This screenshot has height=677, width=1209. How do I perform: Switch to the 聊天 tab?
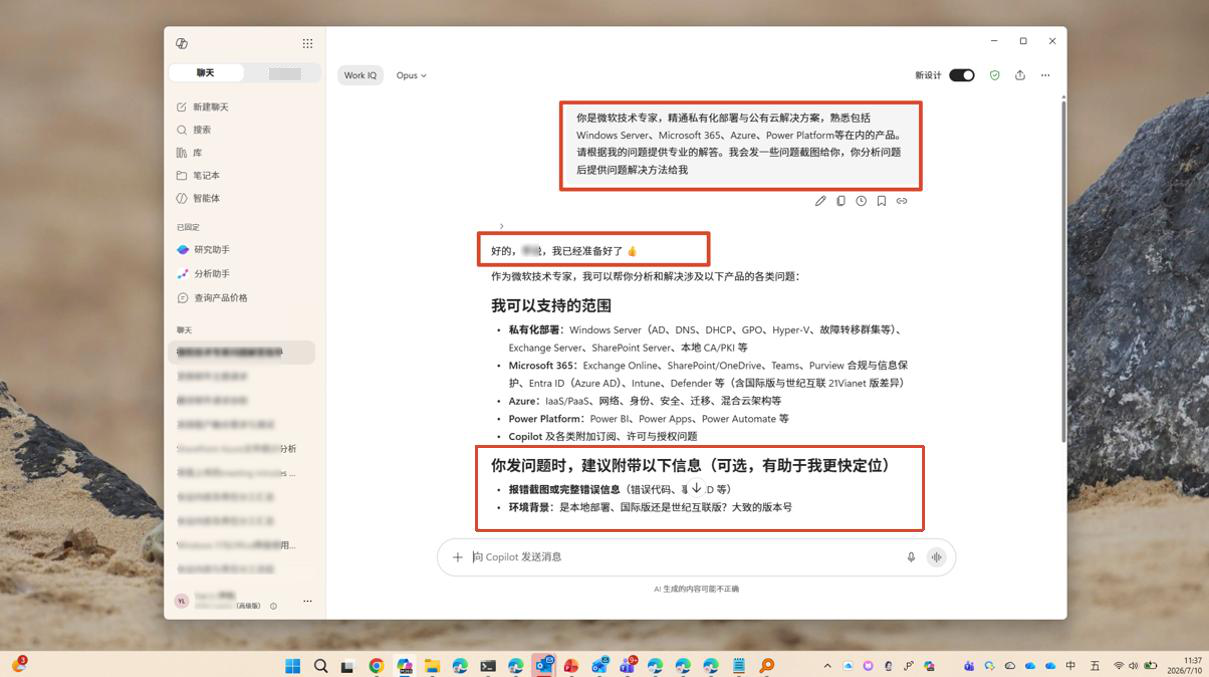pyautogui.click(x=205, y=73)
